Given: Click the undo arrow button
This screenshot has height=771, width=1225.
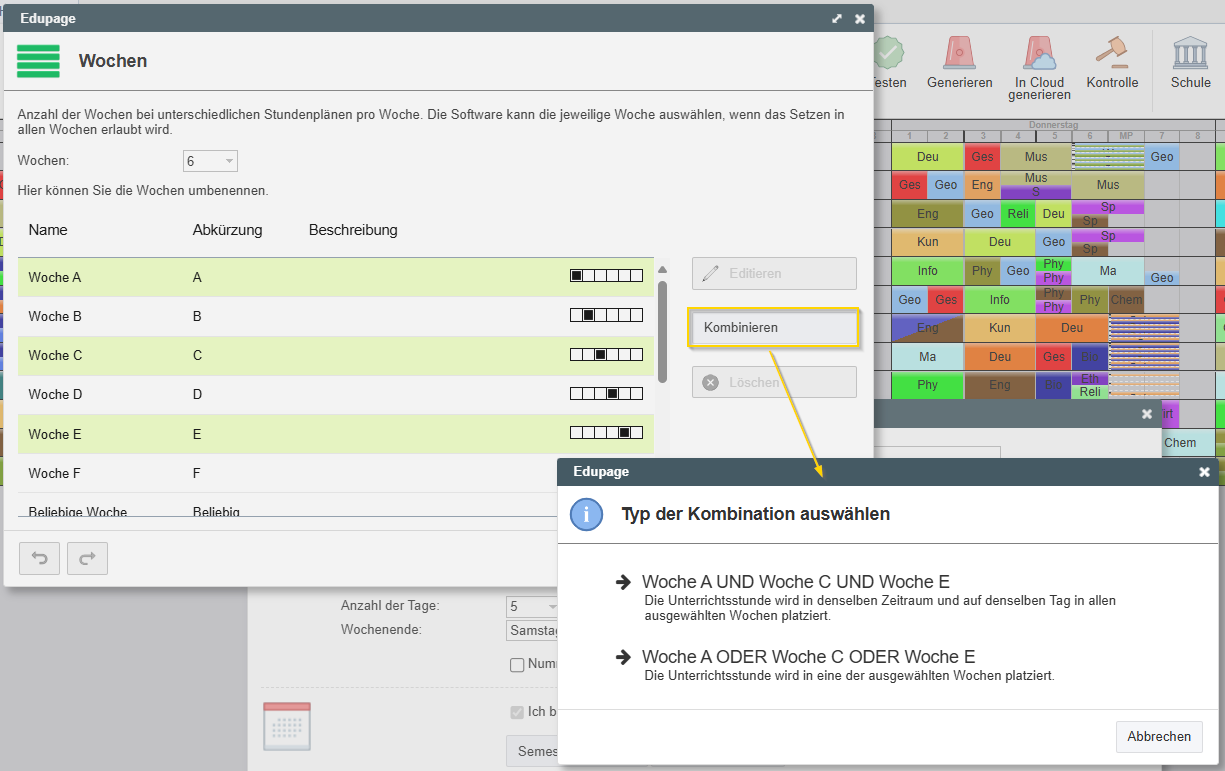Looking at the screenshot, I should (x=40, y=559).
